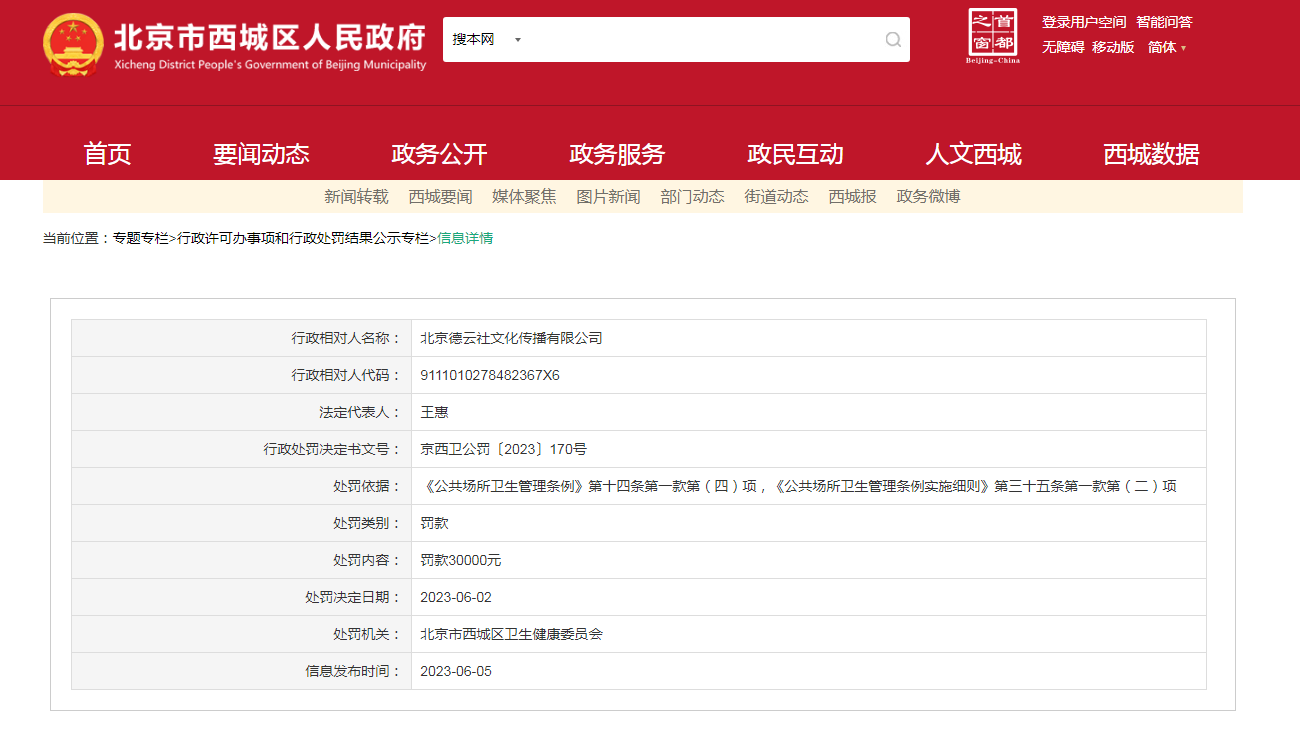Open the 政务微博 sub-navigation tab
This screenshot has width=1300, height=739.
[x=928, y=197]
